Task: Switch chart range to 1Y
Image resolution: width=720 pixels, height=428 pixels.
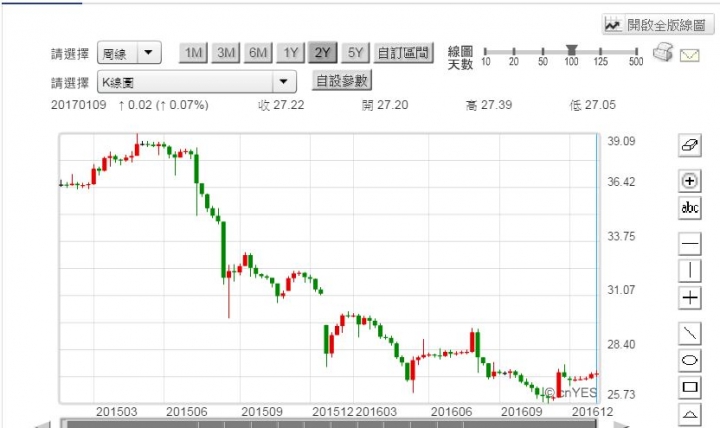Action: click(291, 53)
